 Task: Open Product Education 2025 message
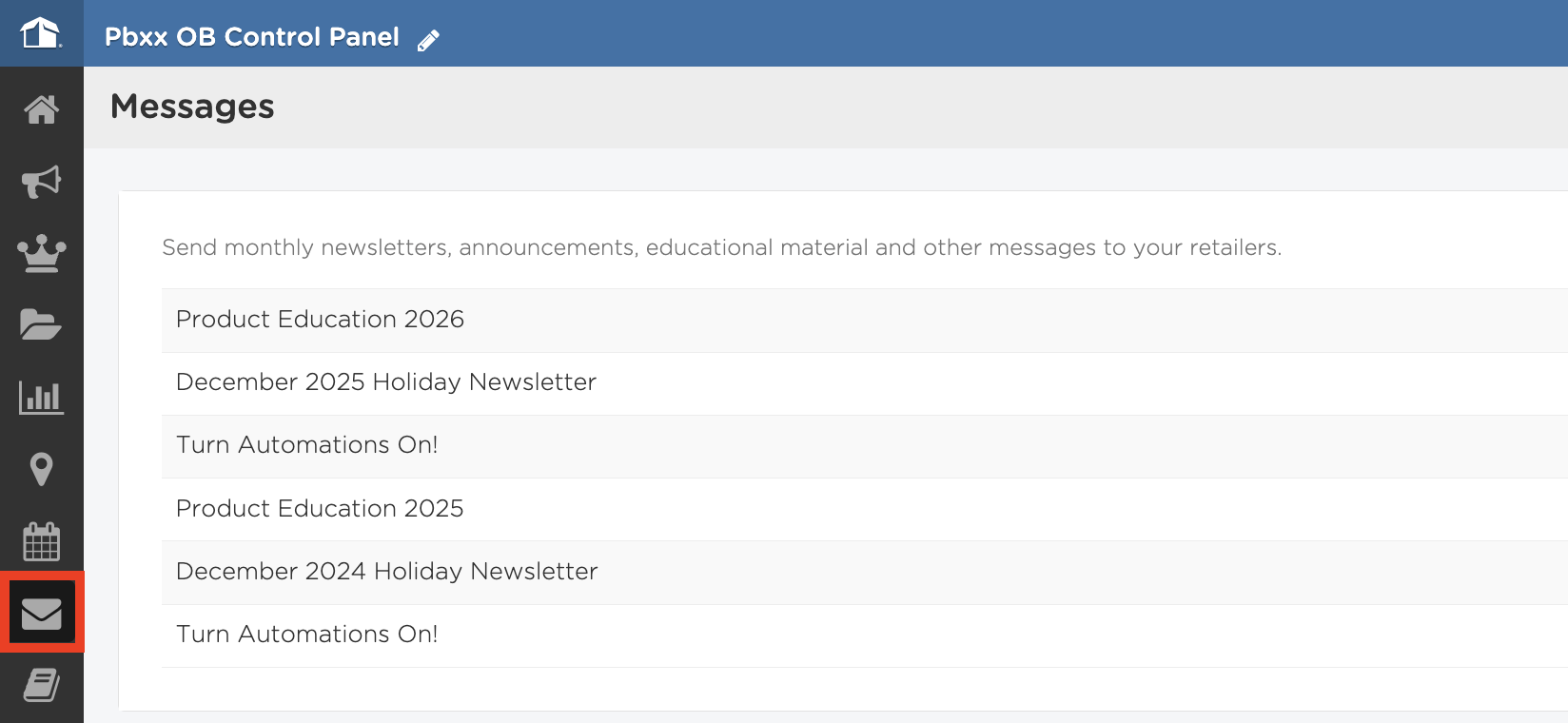pos(864,509)
